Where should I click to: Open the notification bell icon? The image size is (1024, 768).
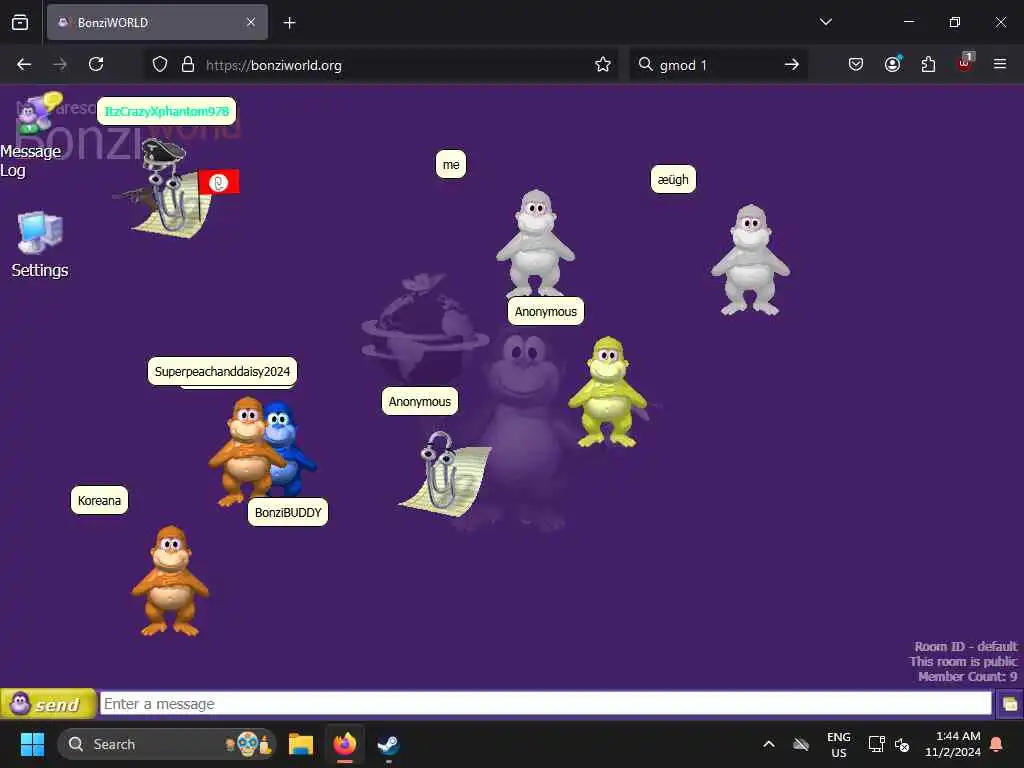point(997,744)
